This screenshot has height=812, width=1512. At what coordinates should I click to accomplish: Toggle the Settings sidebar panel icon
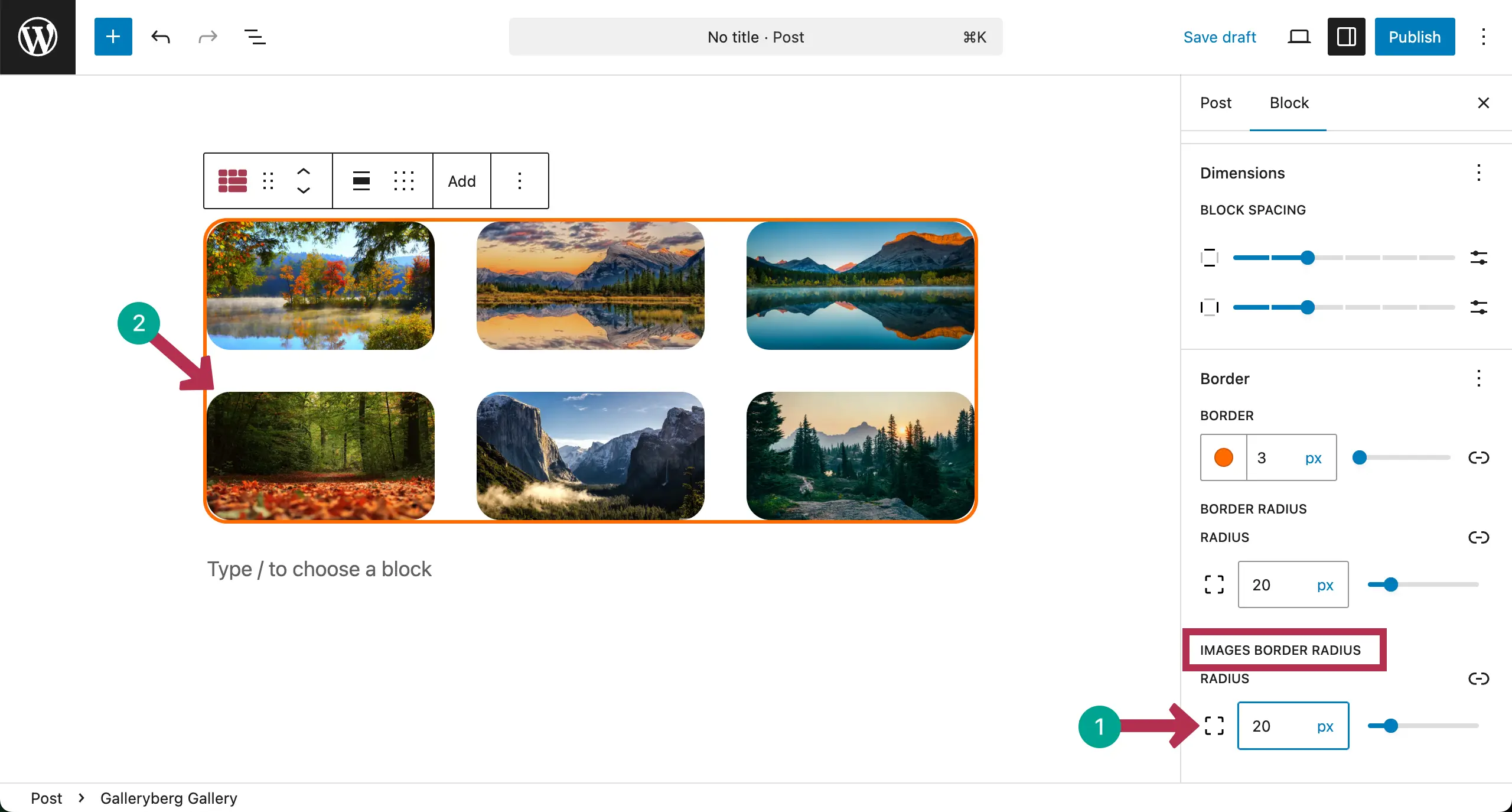click(x=1345, y=37)
